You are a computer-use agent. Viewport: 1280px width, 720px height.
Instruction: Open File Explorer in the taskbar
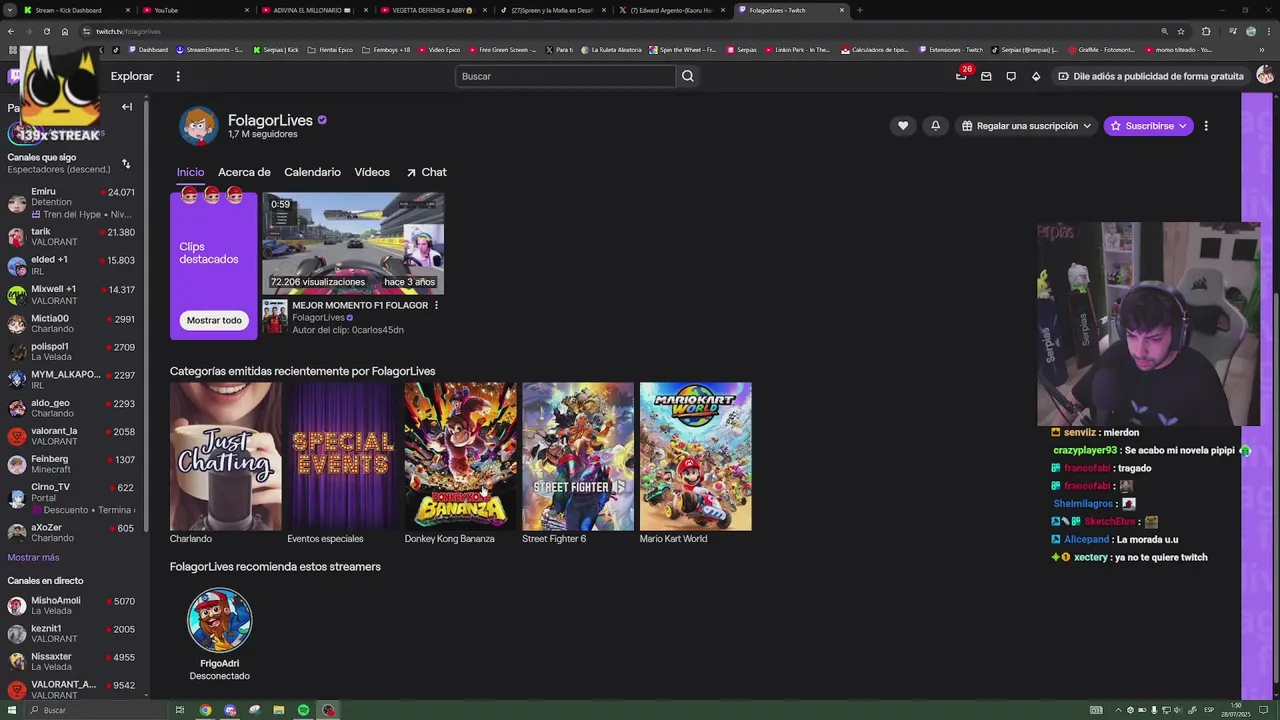coord(279,710)
